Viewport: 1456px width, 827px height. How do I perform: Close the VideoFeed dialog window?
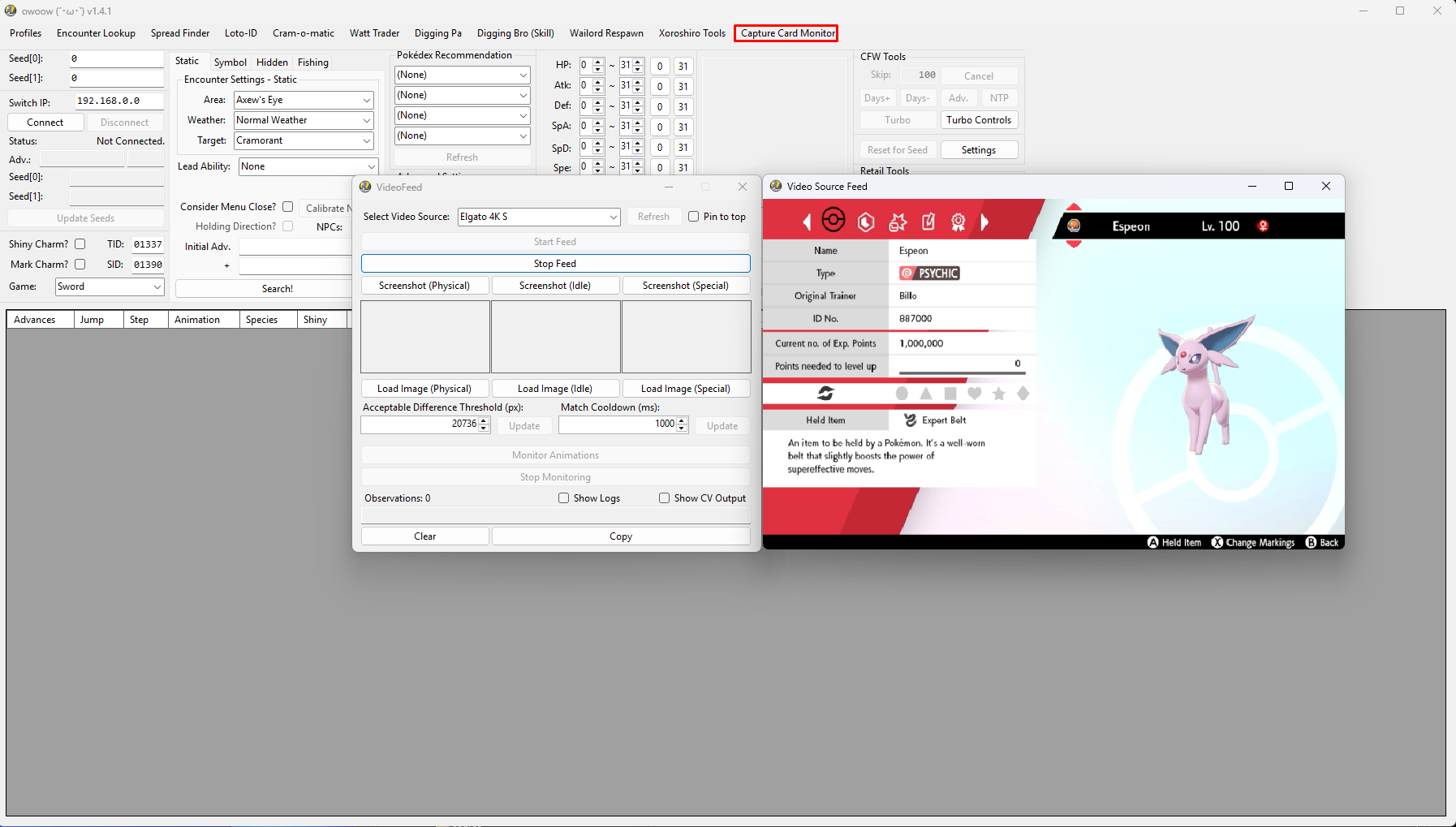[743, 187]
